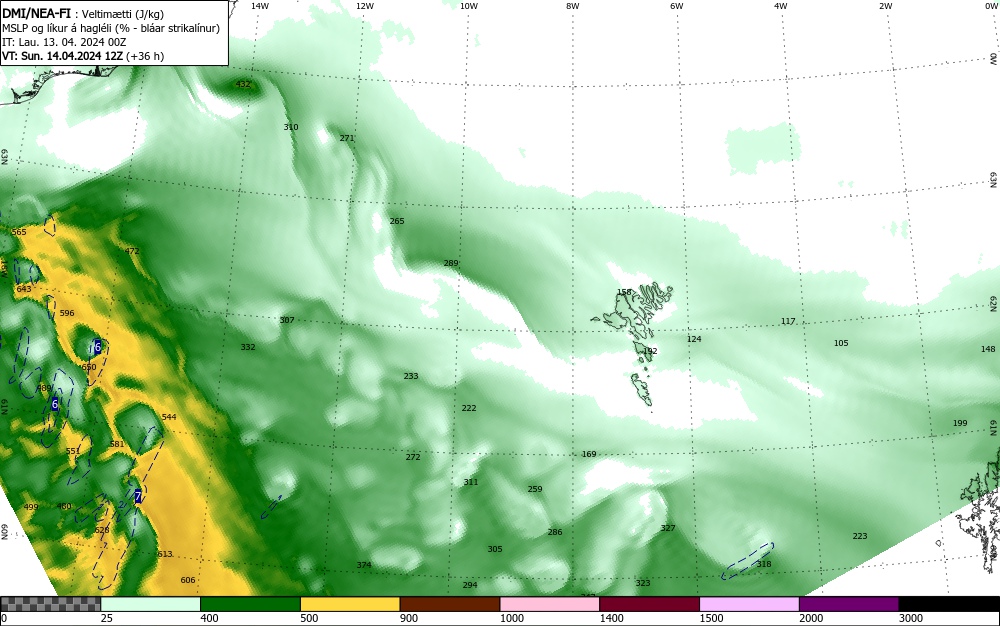Click the maroon 1400–1500 legend swatch
The height and width of the screenshot is (626, 1000).
click(x=649, y=604)
